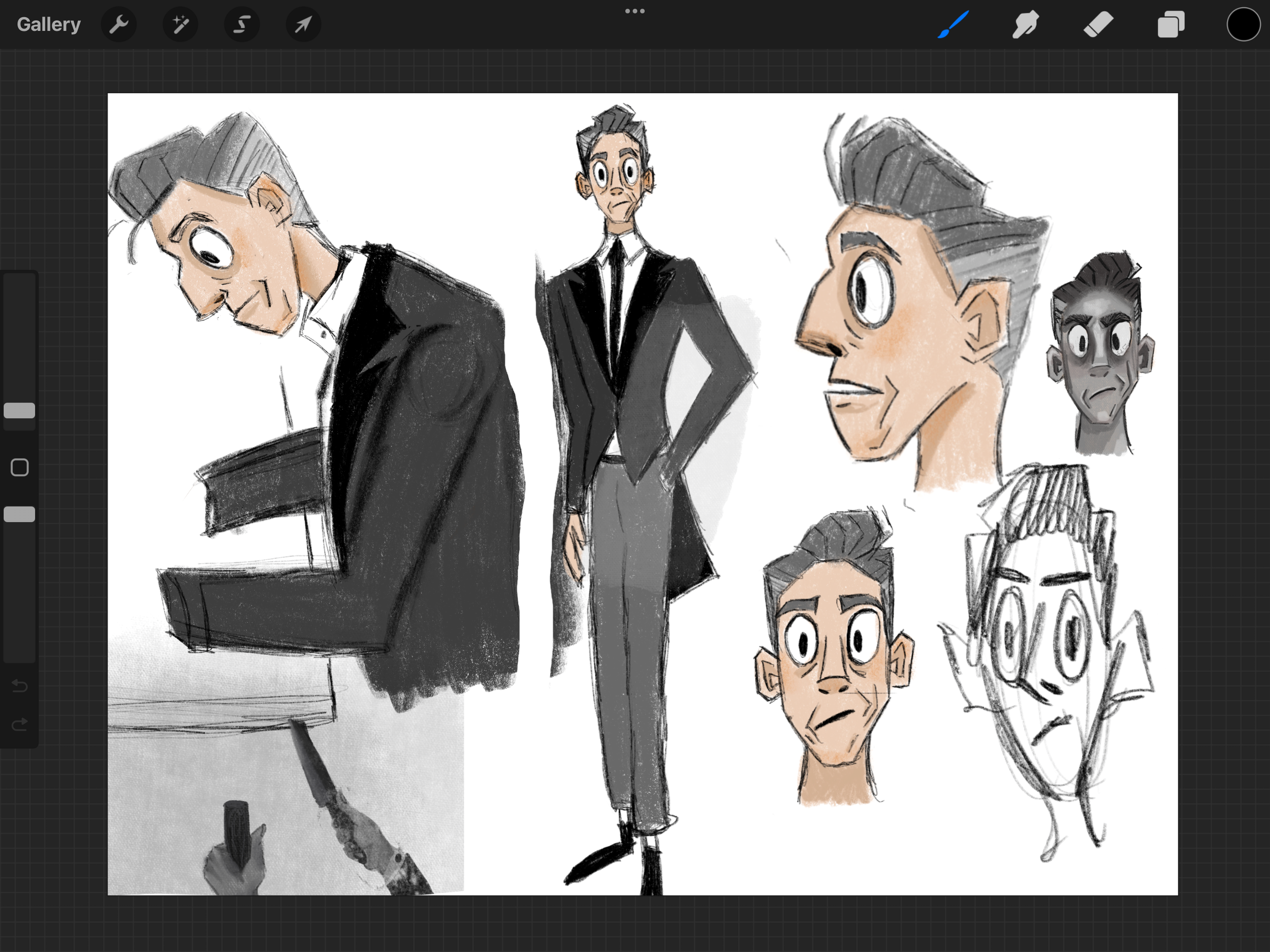
Task: Open the Adjustments panel with the magic wand
Action: pos(180,24)
